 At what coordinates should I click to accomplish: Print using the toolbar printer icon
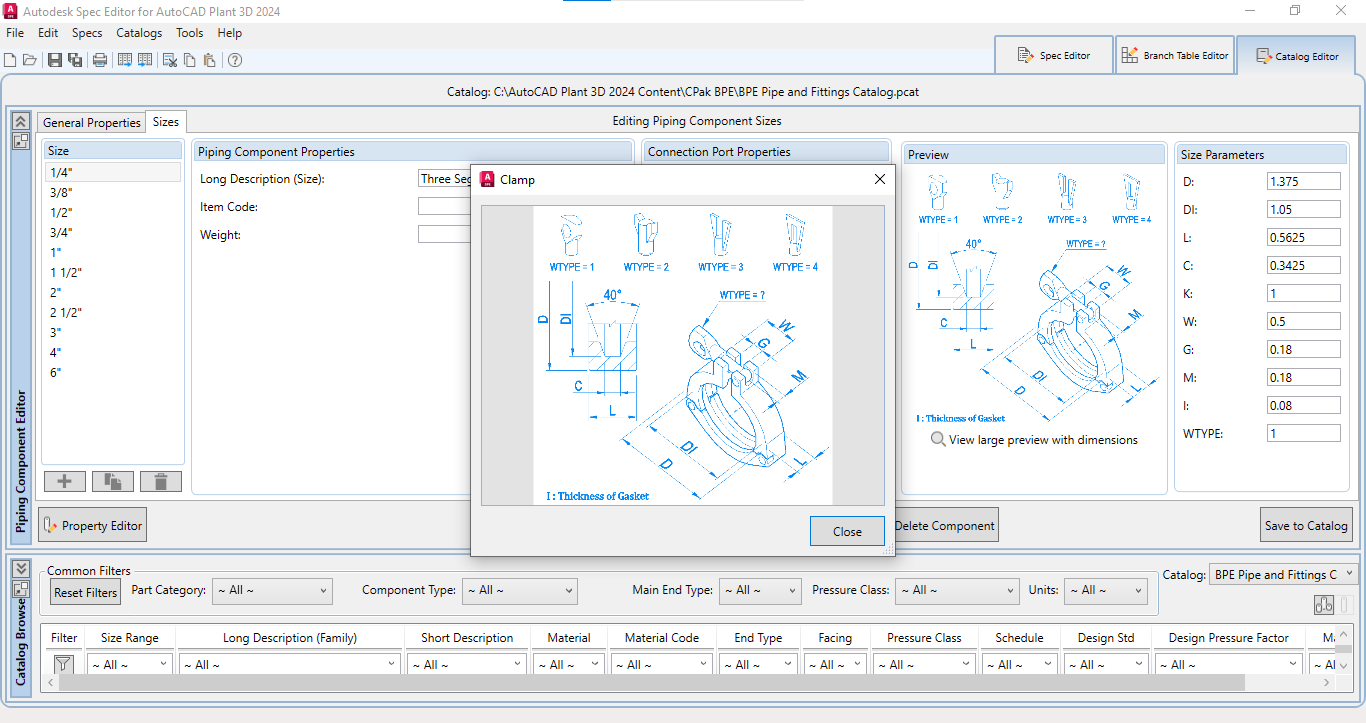(x=100, y=60)
